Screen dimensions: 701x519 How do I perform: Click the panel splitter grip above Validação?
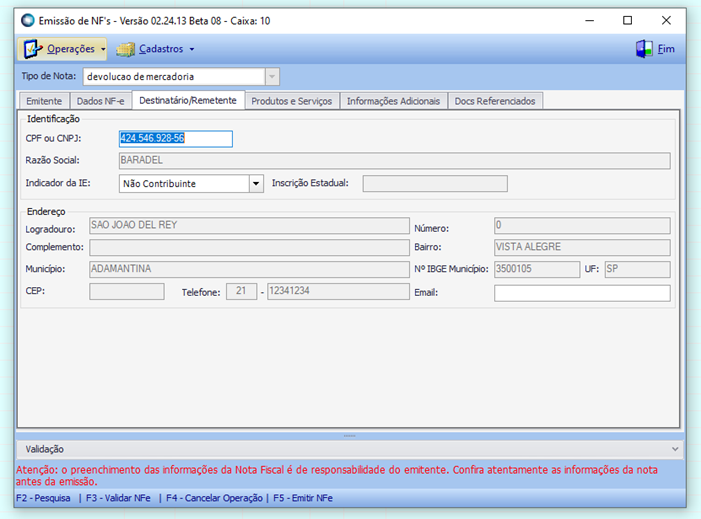click(x=350, y=436)
